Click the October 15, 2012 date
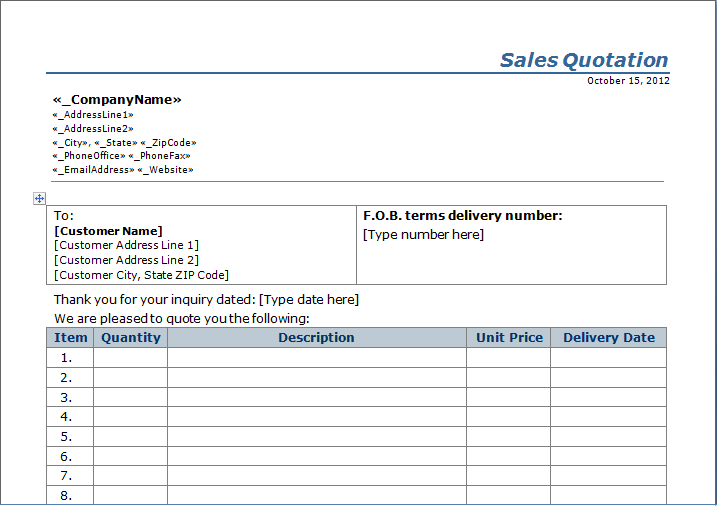 (628, 81)
